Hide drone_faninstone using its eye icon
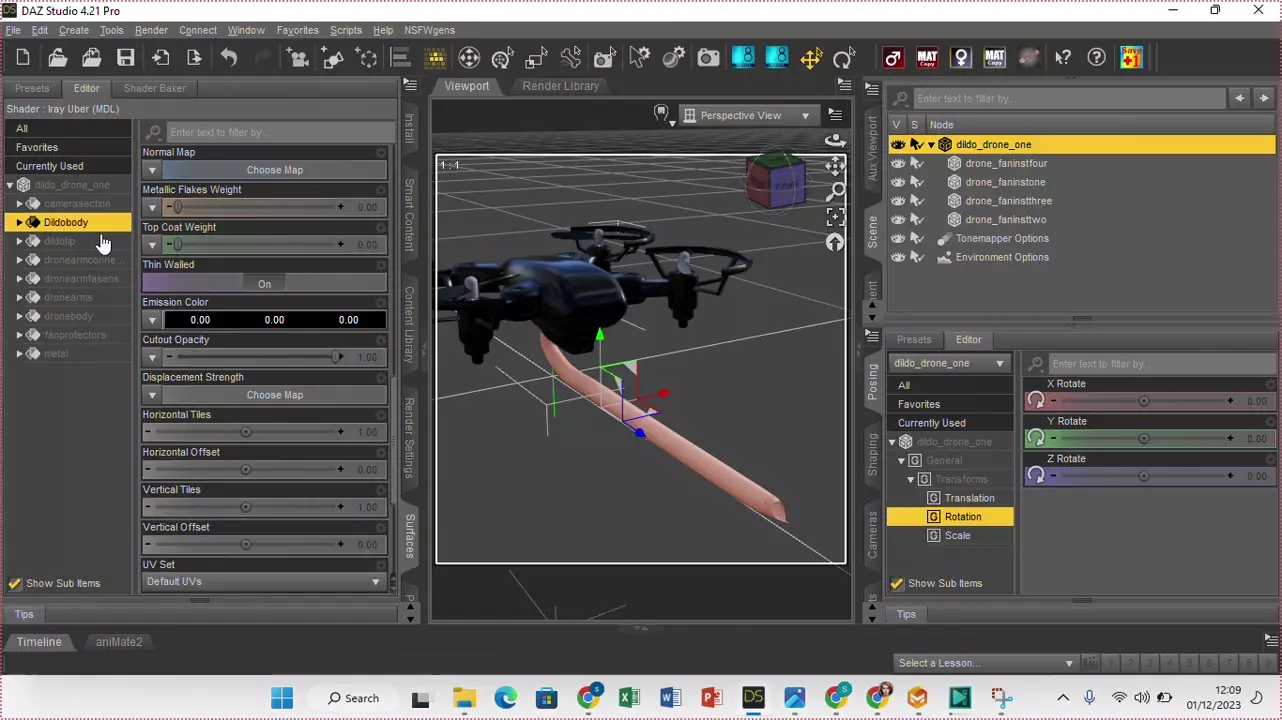This screenshot has width=1282, height=720. coord(898,182)
